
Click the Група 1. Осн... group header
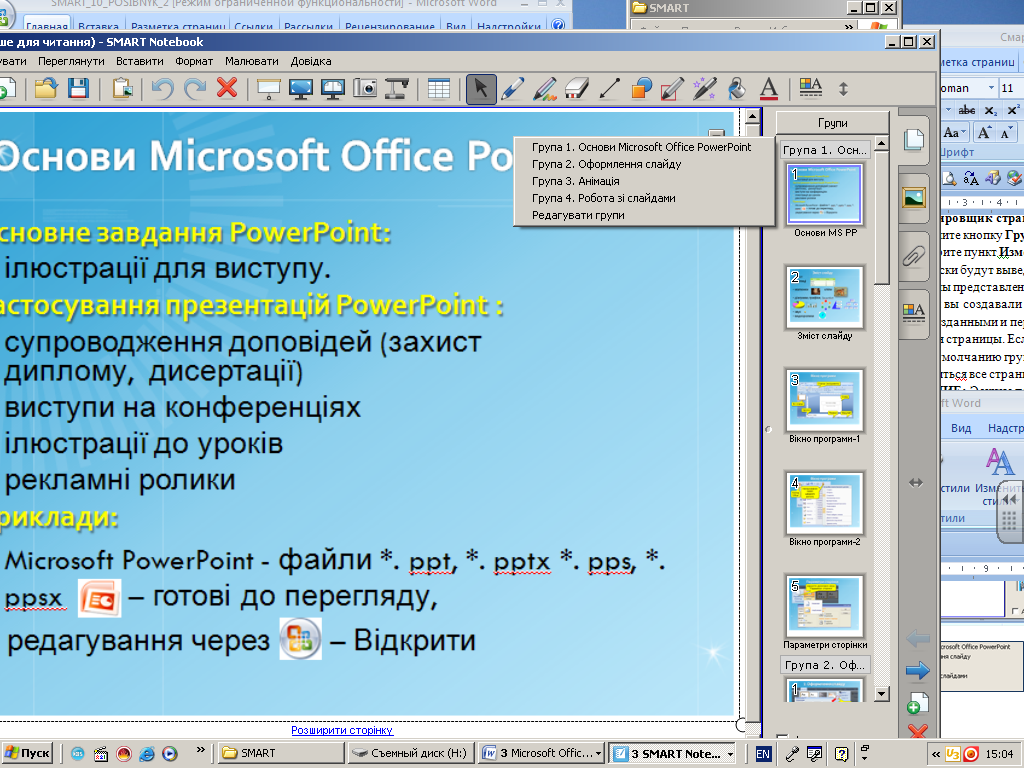point(825,150)
